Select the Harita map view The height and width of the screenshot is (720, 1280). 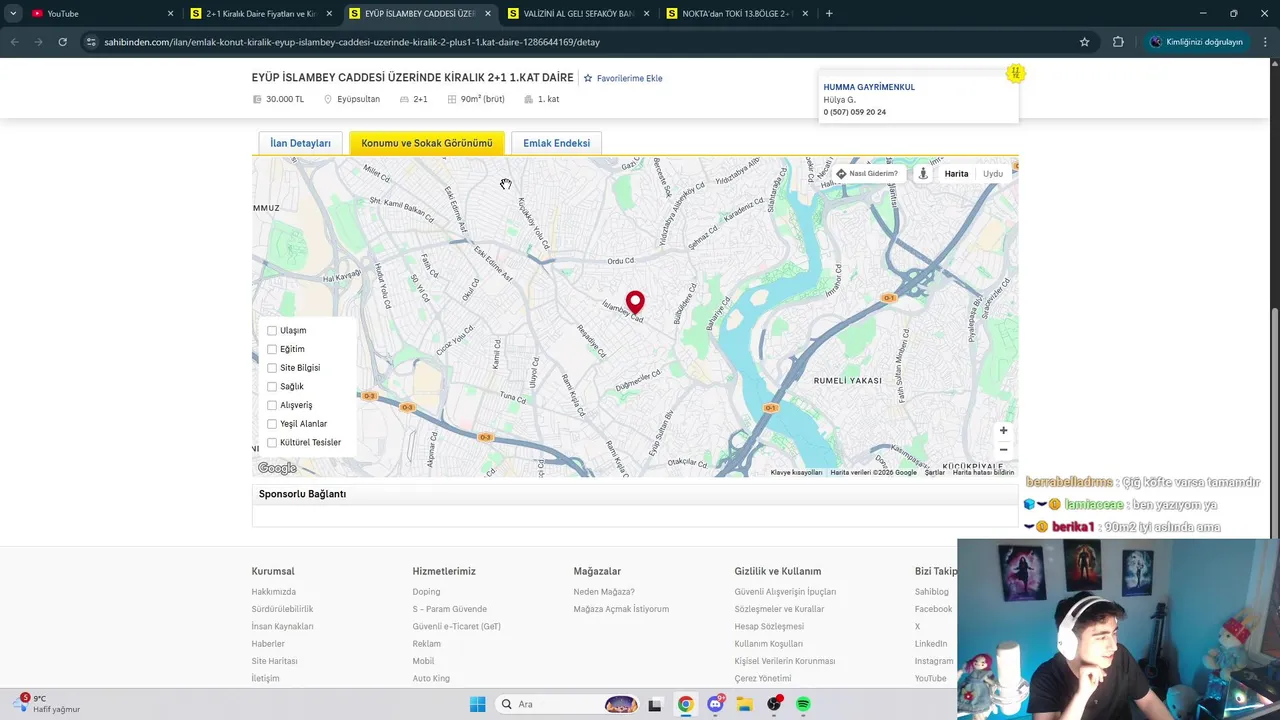956,174
